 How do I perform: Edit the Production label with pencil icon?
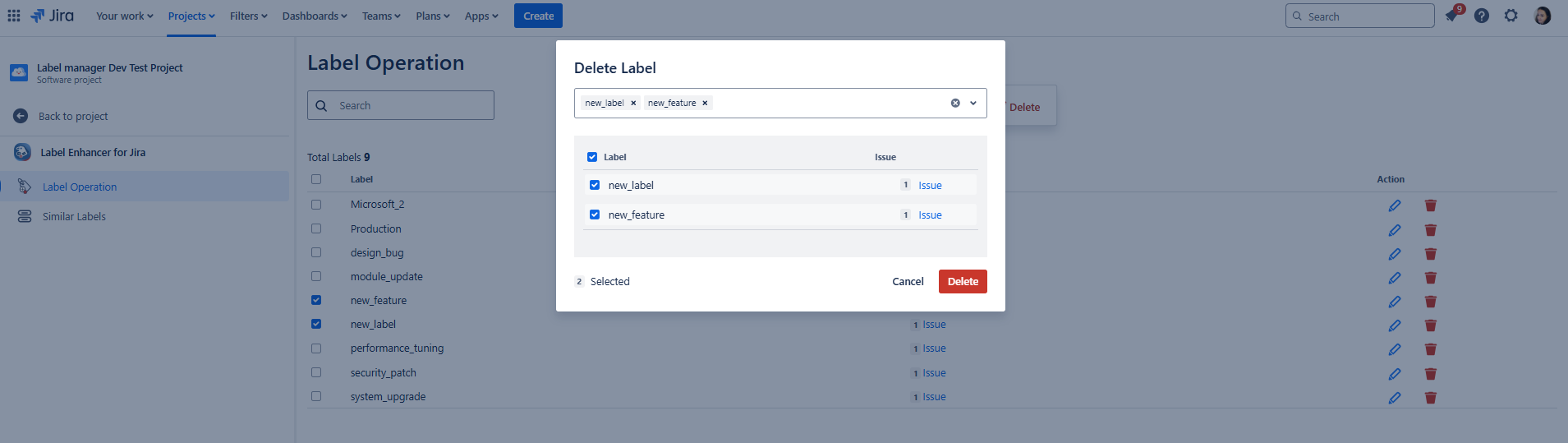1395,230
